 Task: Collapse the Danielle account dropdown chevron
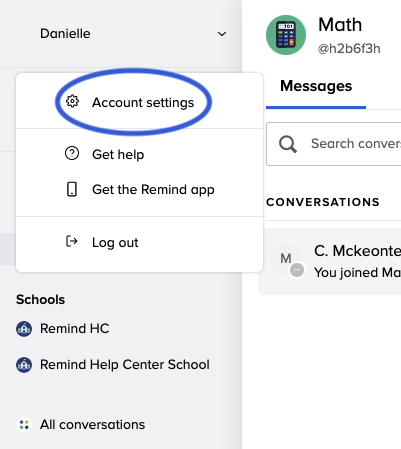[222, 34]
